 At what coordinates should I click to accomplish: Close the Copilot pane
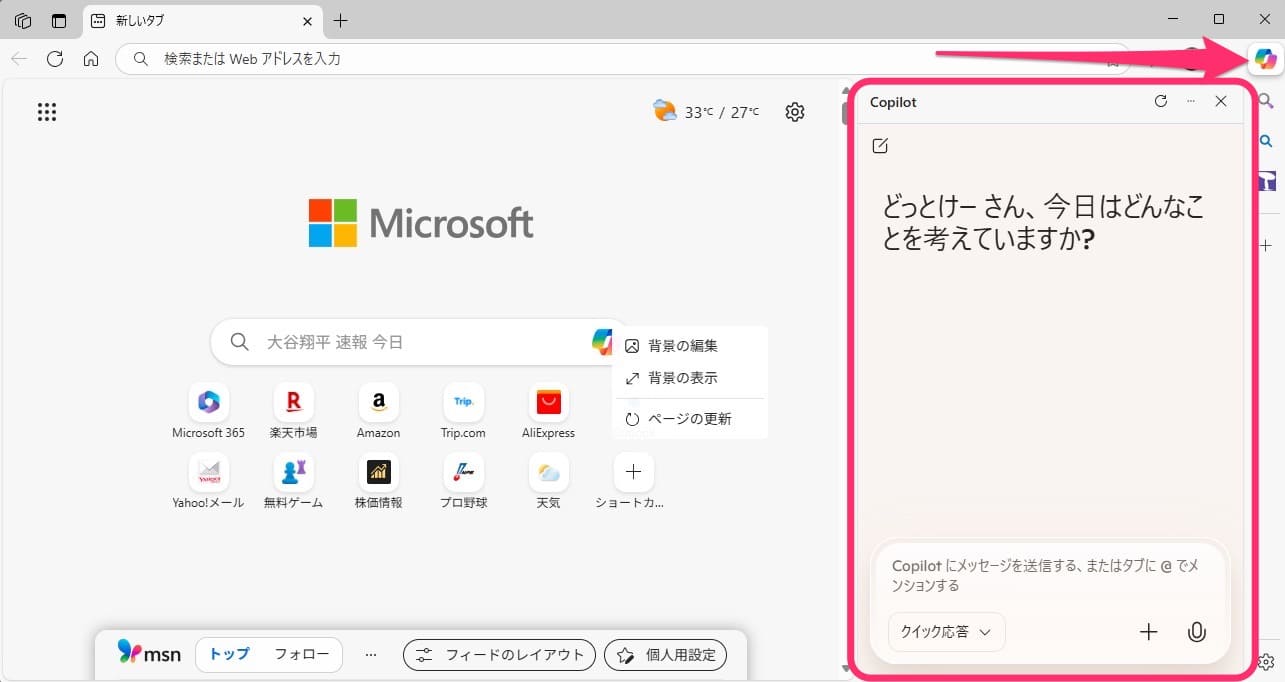coord(1221,101)
